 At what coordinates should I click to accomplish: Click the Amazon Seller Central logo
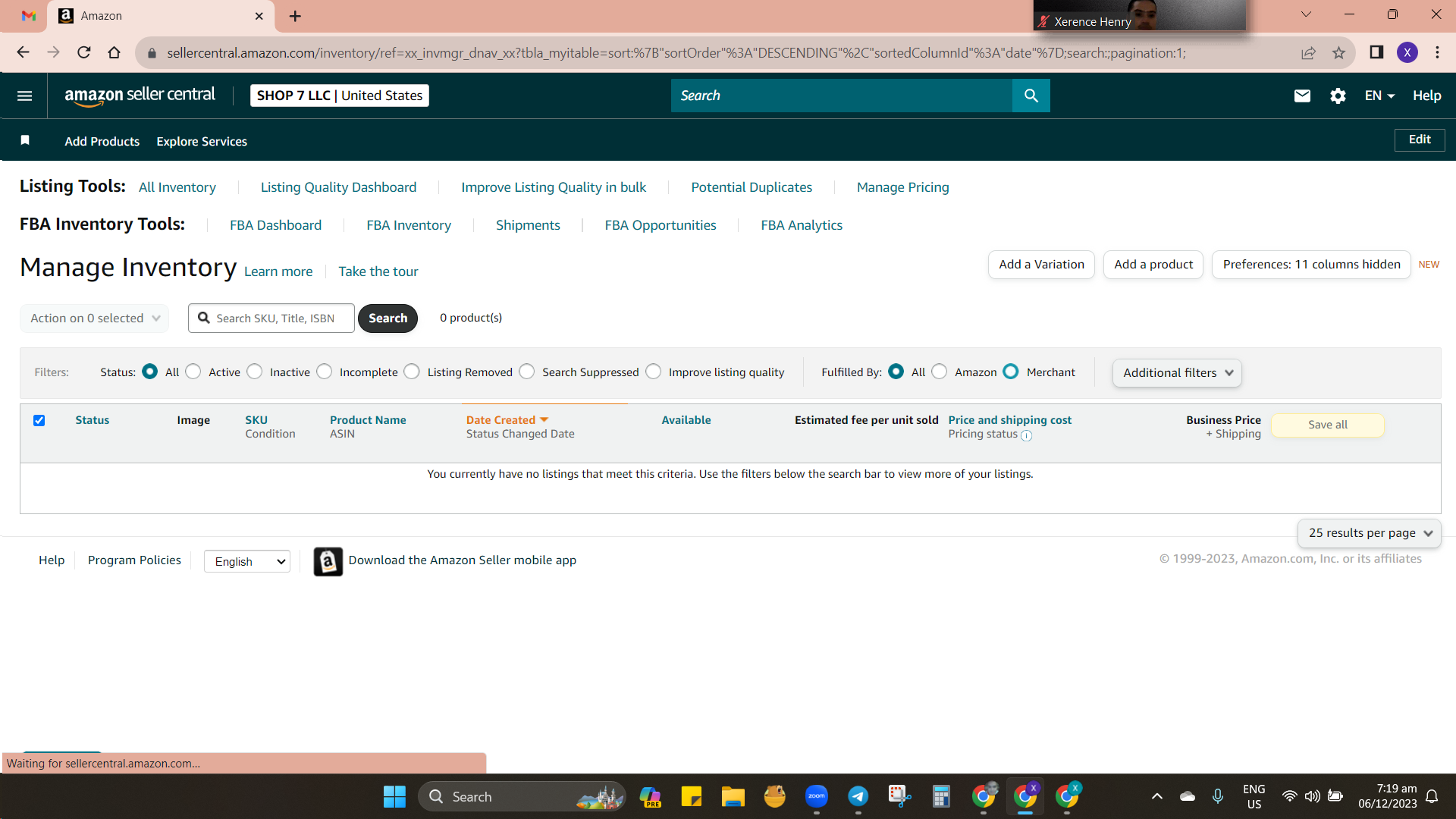(x=140, y=96)
